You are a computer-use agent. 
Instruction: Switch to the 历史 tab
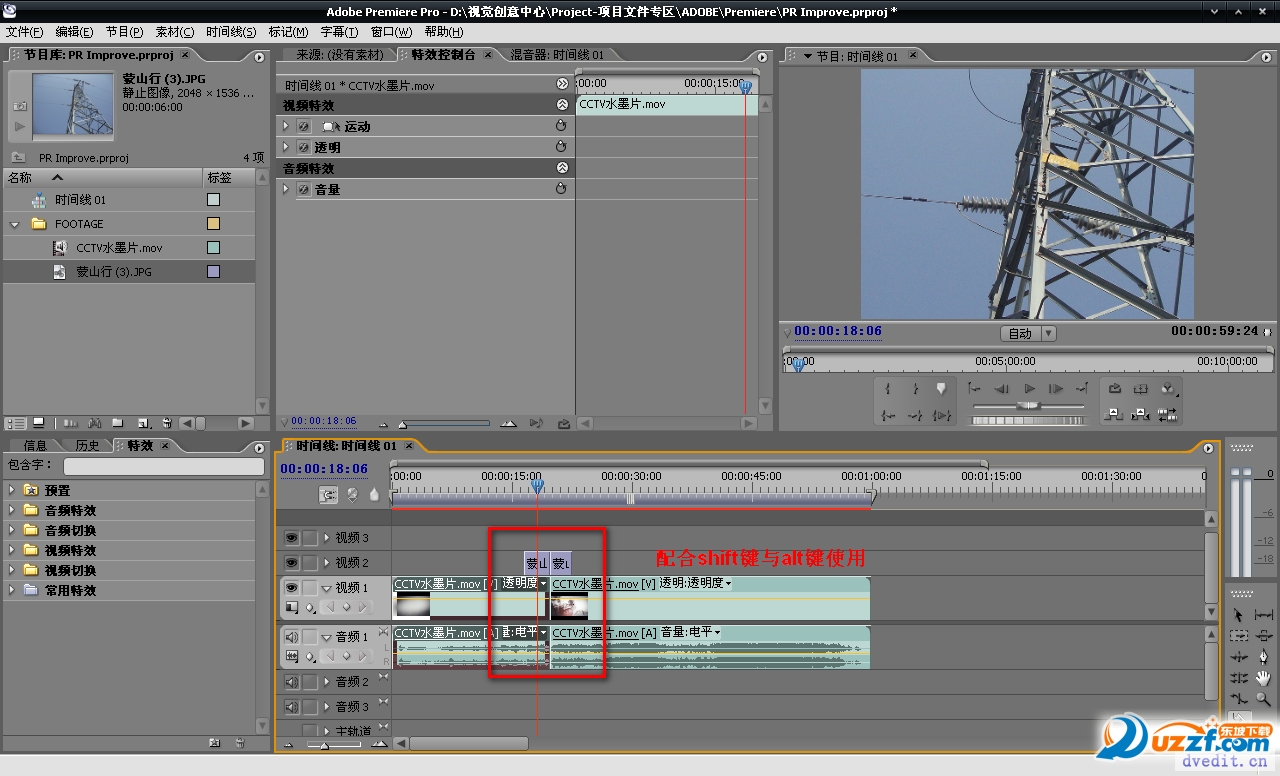(x=87, y=446)
